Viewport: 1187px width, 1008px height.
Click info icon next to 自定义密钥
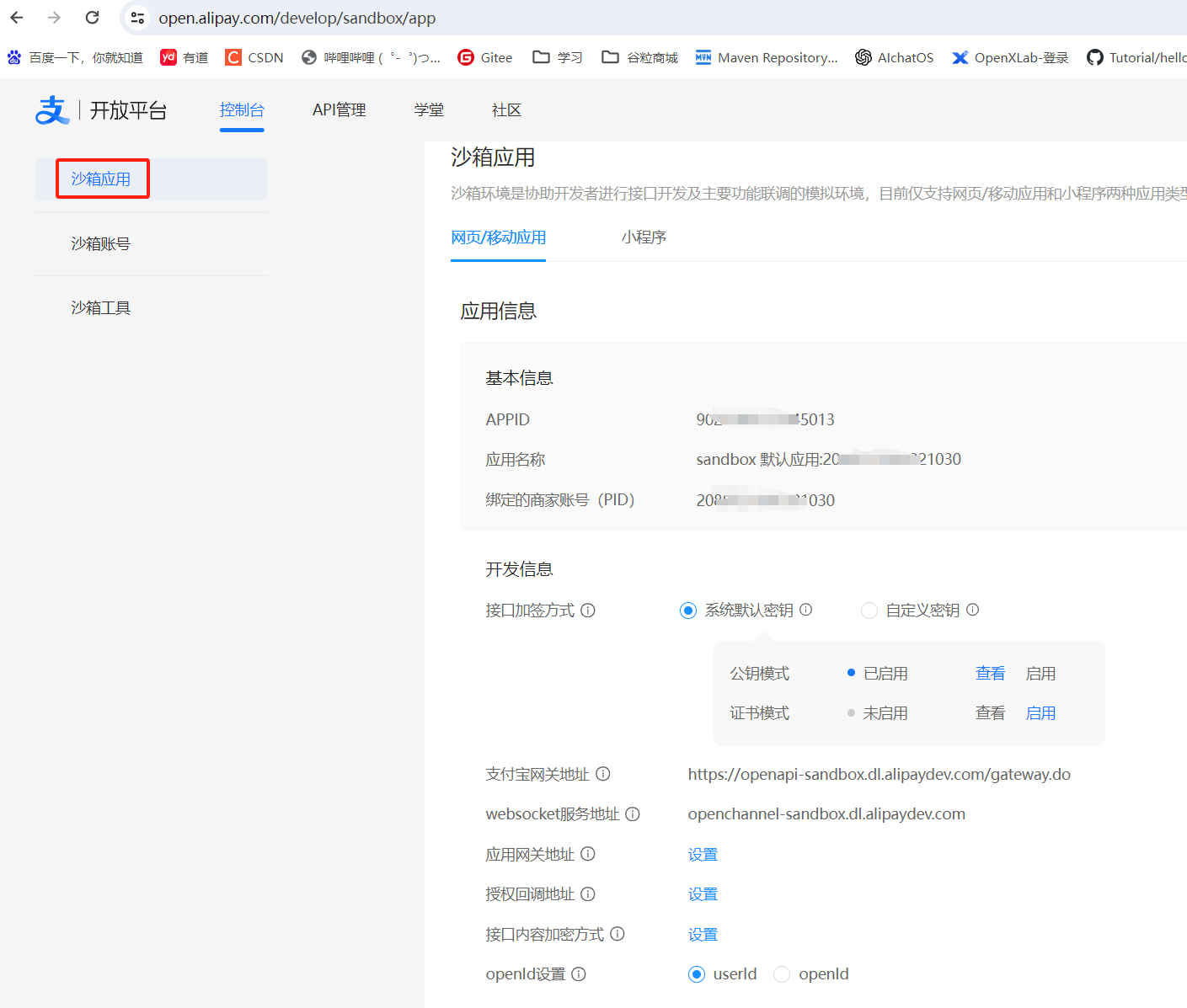pos(972,610)
